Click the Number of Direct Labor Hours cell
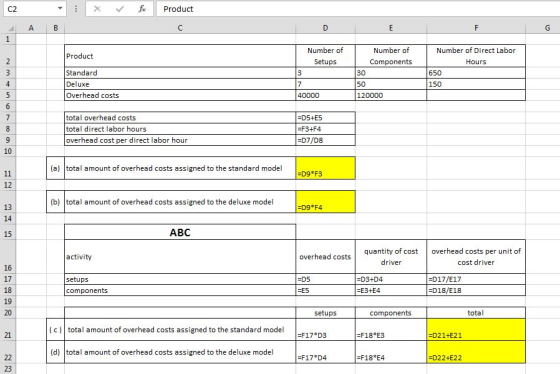The image size is (560, 374). [476, 56]
